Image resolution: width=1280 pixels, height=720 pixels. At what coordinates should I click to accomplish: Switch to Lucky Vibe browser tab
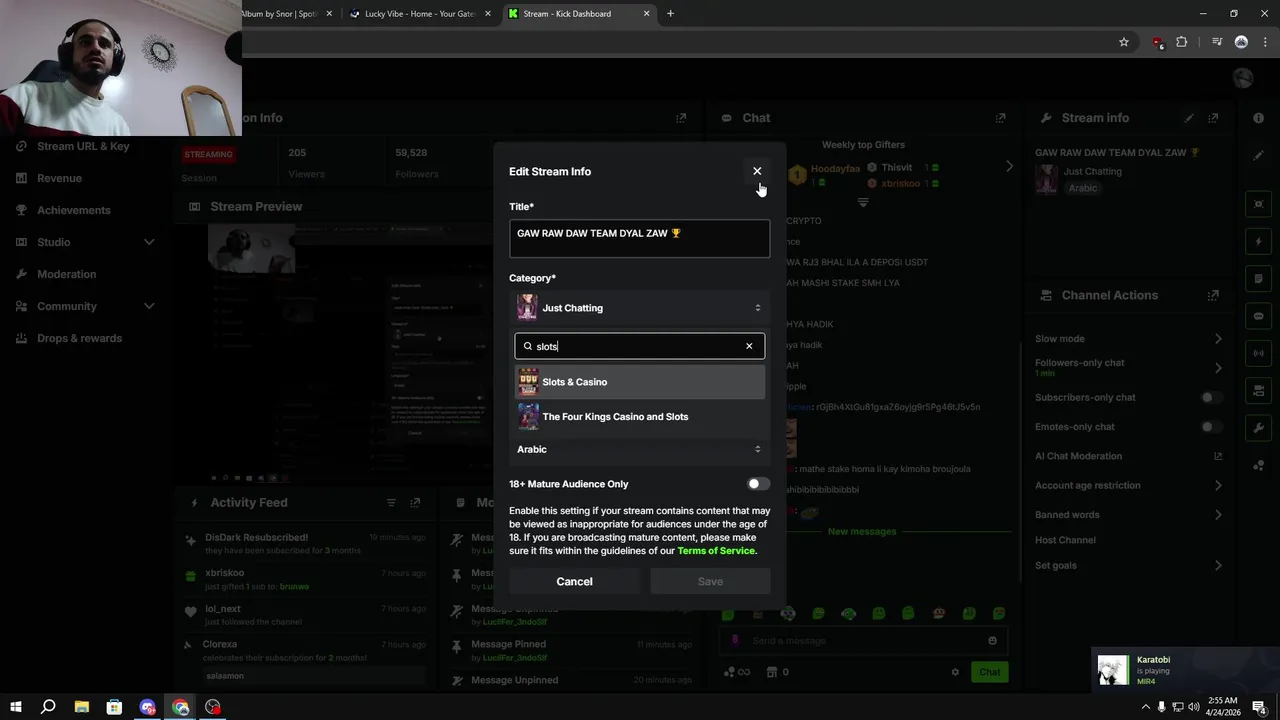[418, 14]
